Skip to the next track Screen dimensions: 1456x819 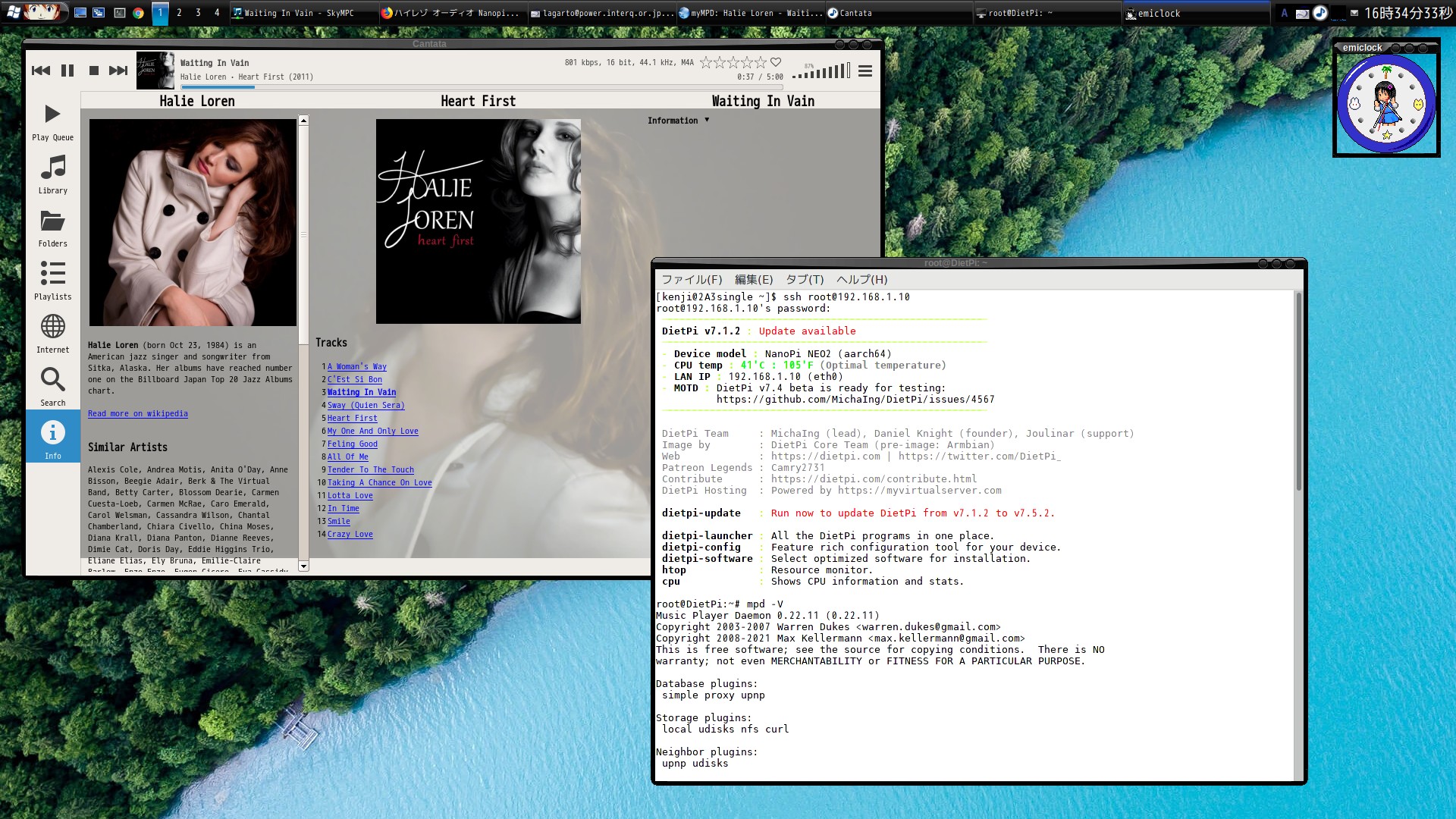118,71
